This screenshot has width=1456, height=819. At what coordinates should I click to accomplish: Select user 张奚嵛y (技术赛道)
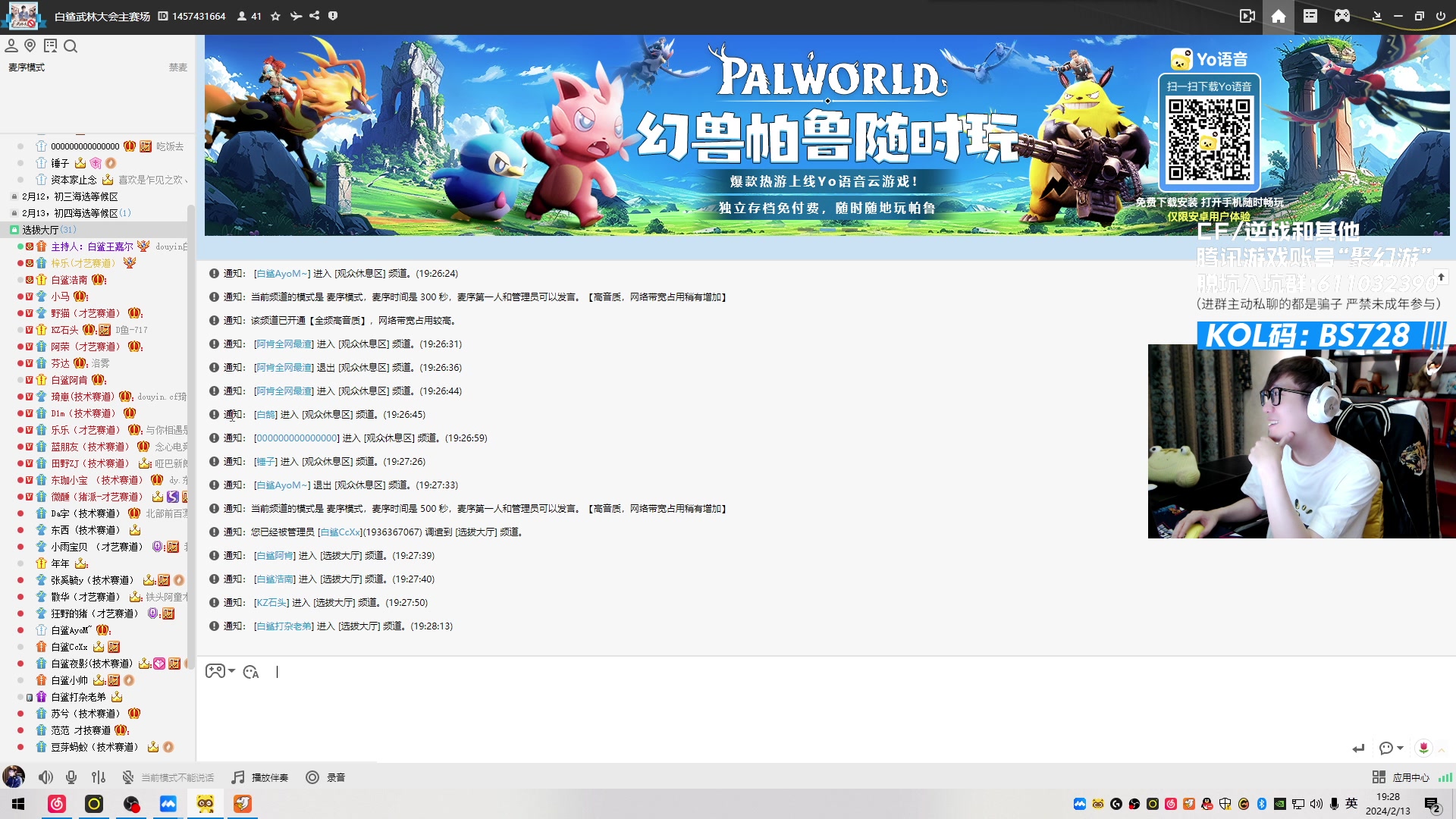click(x=94, y=580)
